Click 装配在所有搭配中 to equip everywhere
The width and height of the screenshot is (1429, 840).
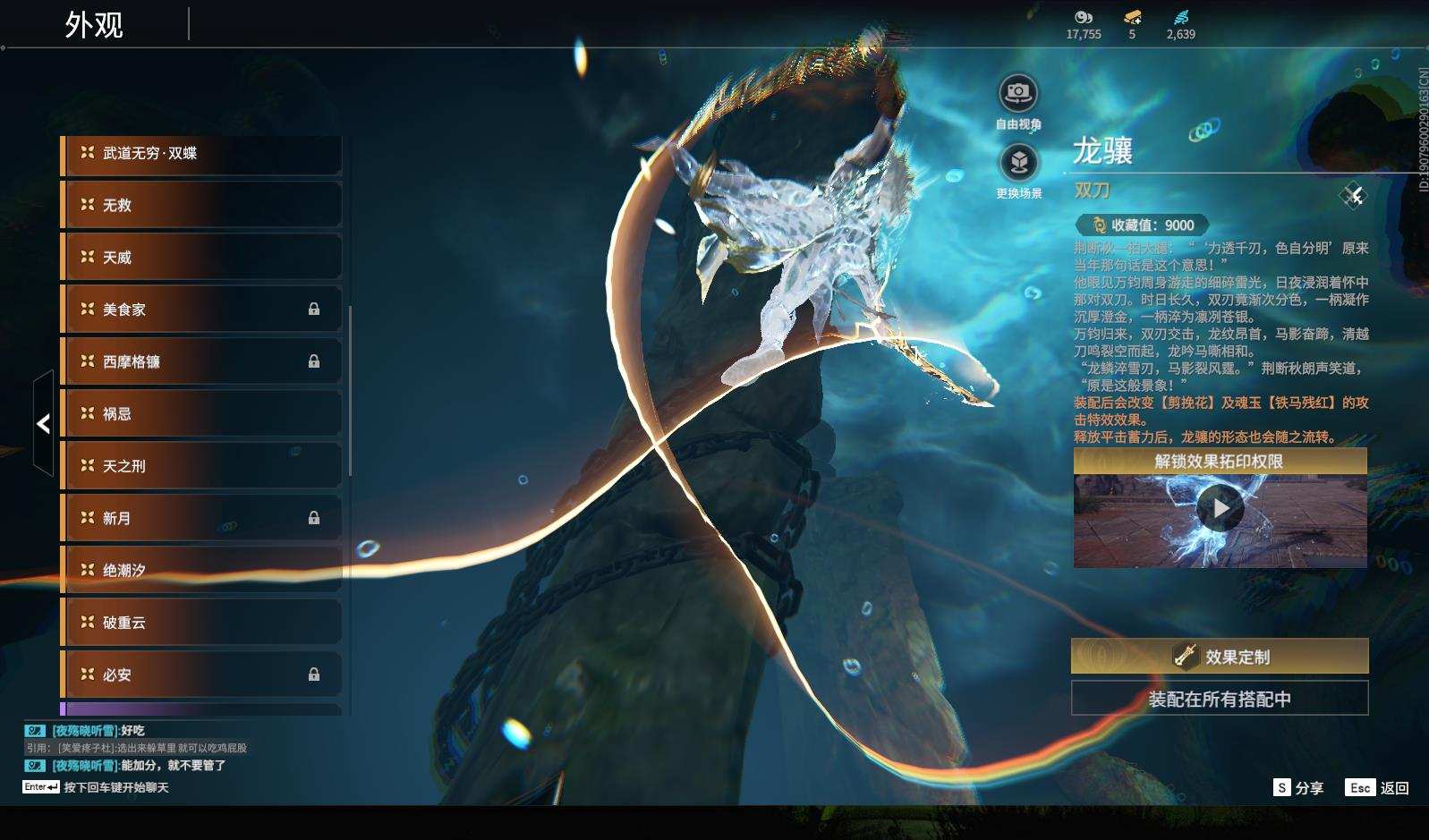coord(1220,699)
